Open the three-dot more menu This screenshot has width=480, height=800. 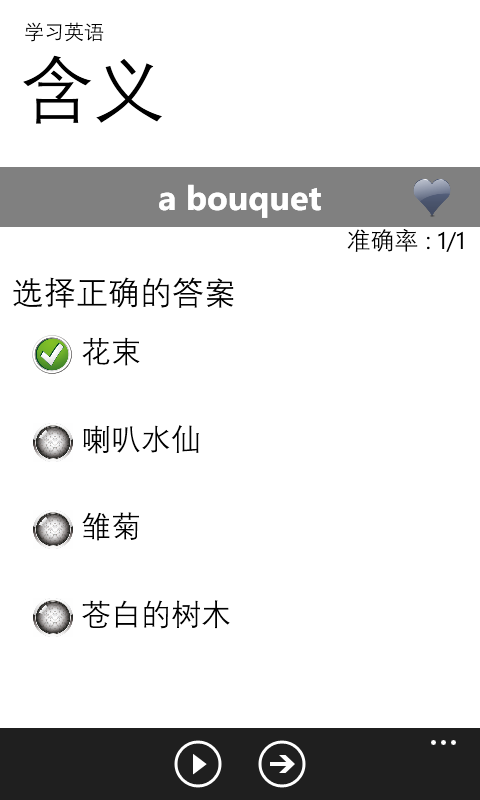(443, 742)
